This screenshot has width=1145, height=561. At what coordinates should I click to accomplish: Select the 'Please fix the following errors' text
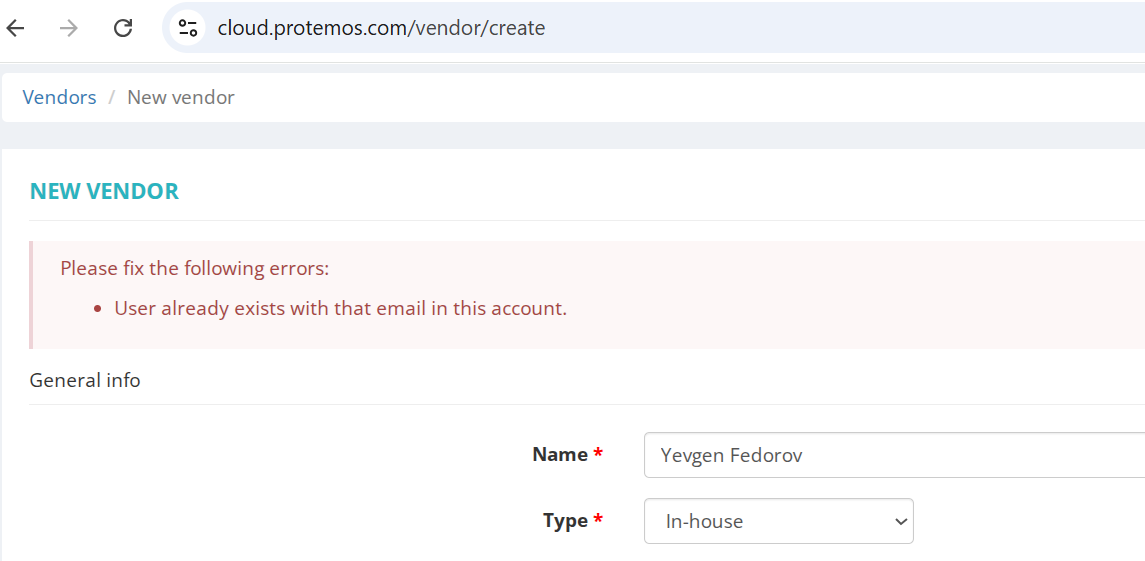194,268
